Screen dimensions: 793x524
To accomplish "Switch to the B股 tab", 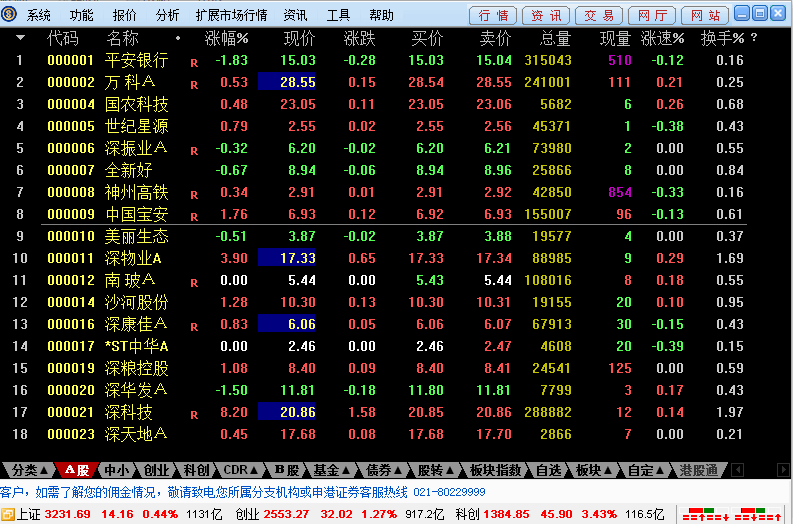I will [x=287, y=470].
